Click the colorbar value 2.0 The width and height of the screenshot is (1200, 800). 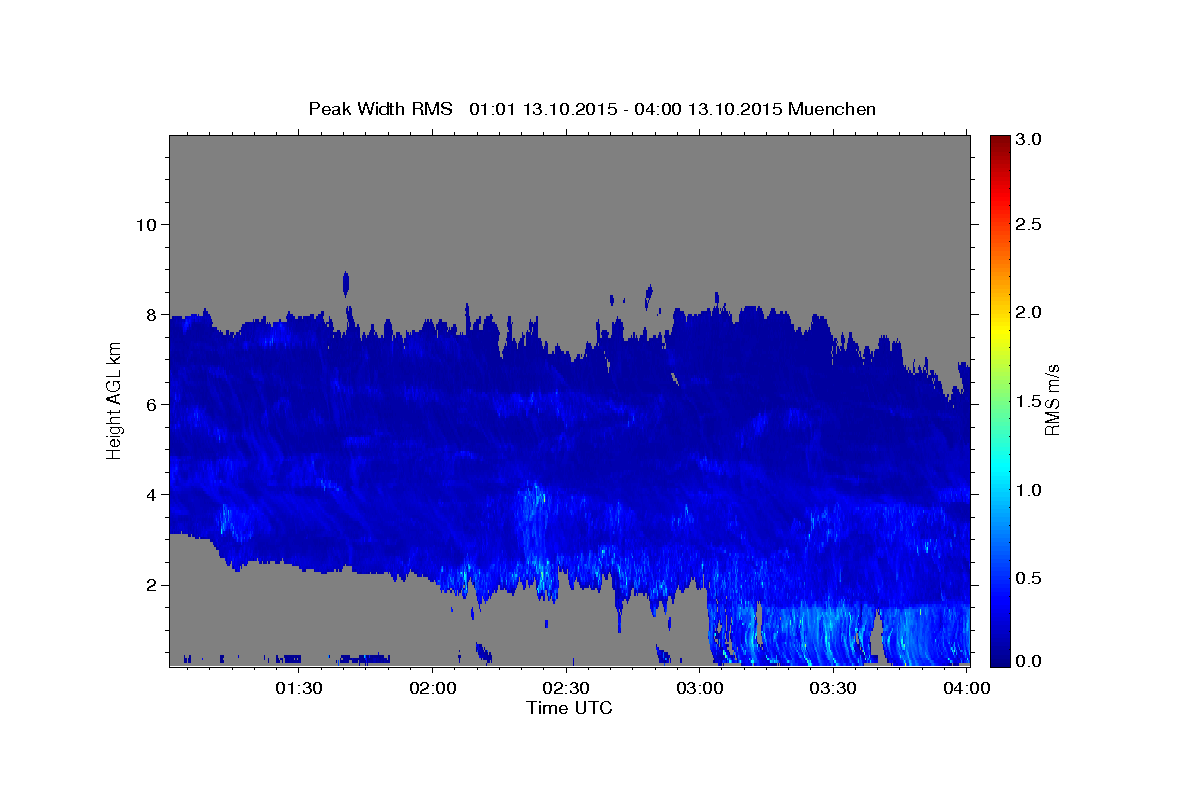pyautogui.click(x=1029, y=312)
